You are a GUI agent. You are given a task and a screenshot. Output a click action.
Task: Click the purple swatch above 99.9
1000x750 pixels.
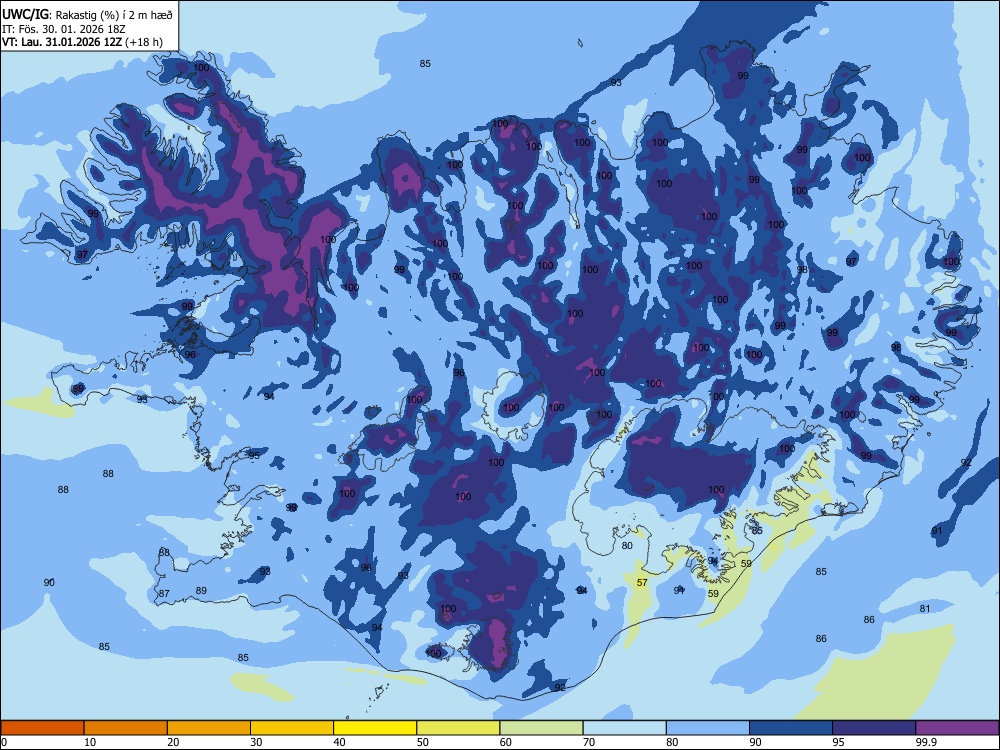[957, 728]
